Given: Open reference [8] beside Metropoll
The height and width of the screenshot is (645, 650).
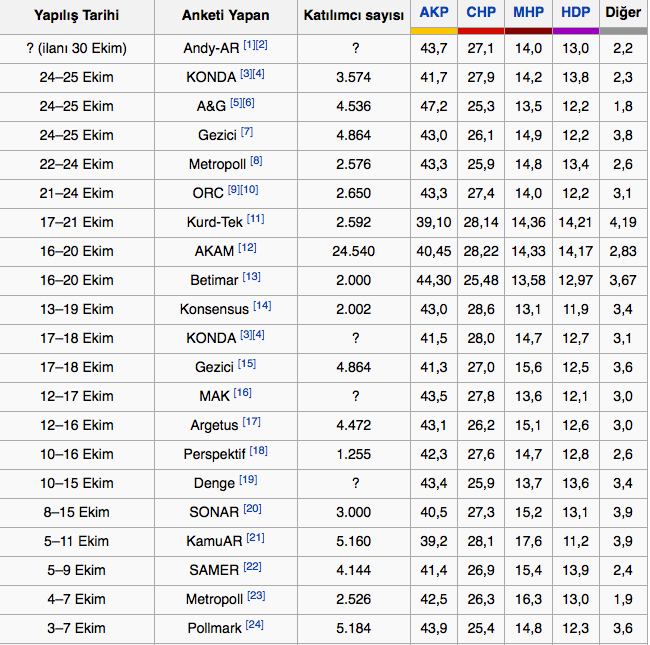Looking at the screenshot, I should (x=256, y=160).
